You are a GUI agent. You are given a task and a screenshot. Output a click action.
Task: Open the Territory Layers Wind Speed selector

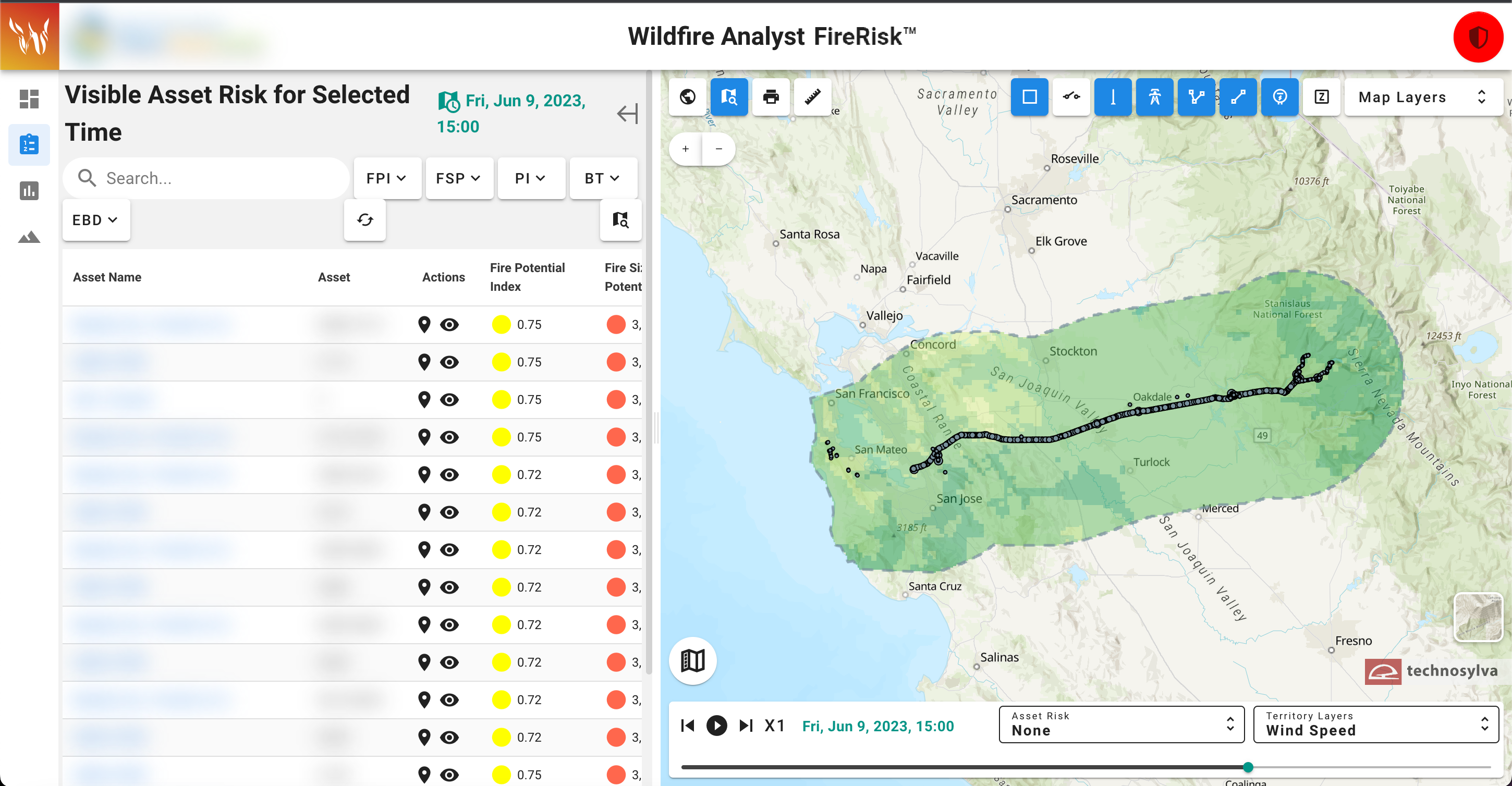pyautogui.click(x=1375, y=724)
